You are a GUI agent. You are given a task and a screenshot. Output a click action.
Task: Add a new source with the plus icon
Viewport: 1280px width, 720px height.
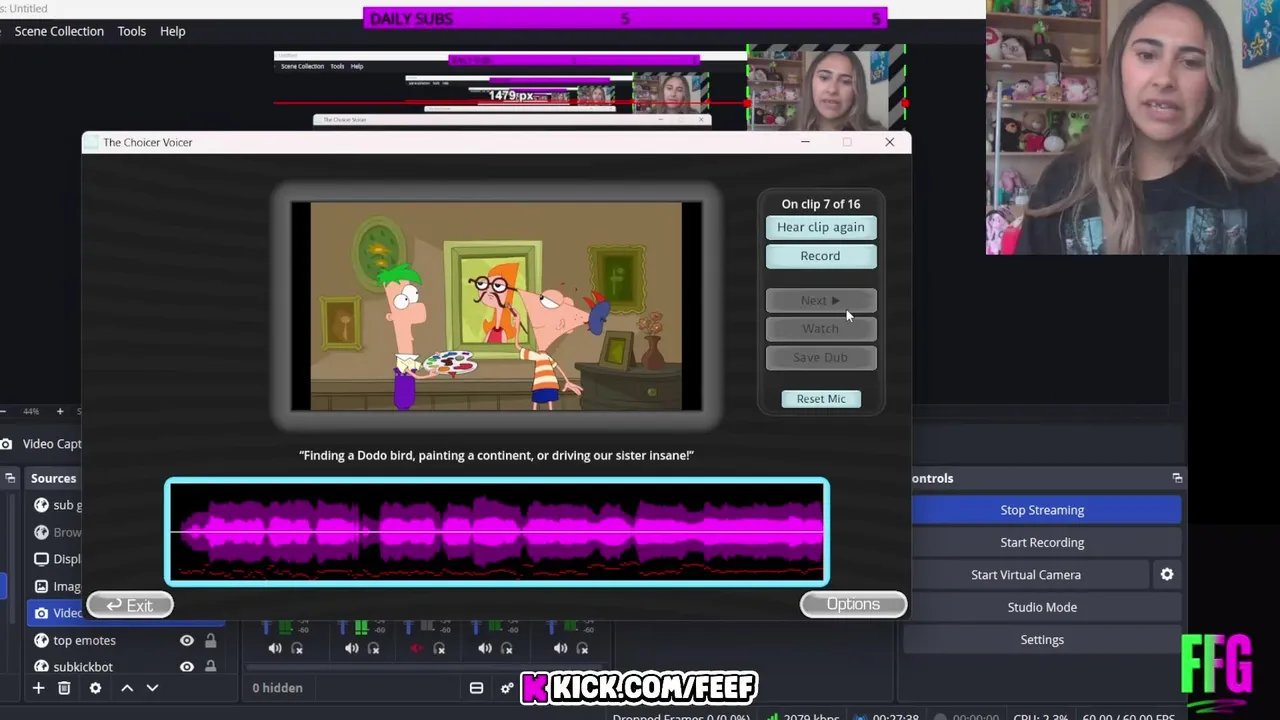[38, 688]
